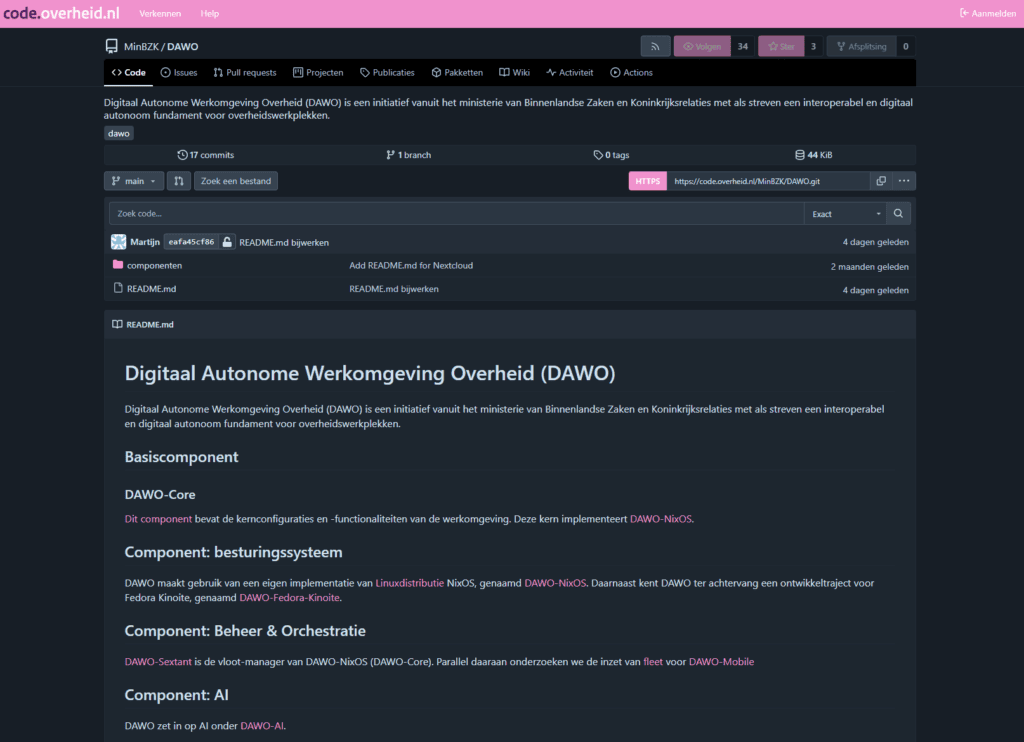Follow the DAWO-Fedora-Kinoite link
The width and height of the screenshot is (1024, 742).
click(289, 598)
